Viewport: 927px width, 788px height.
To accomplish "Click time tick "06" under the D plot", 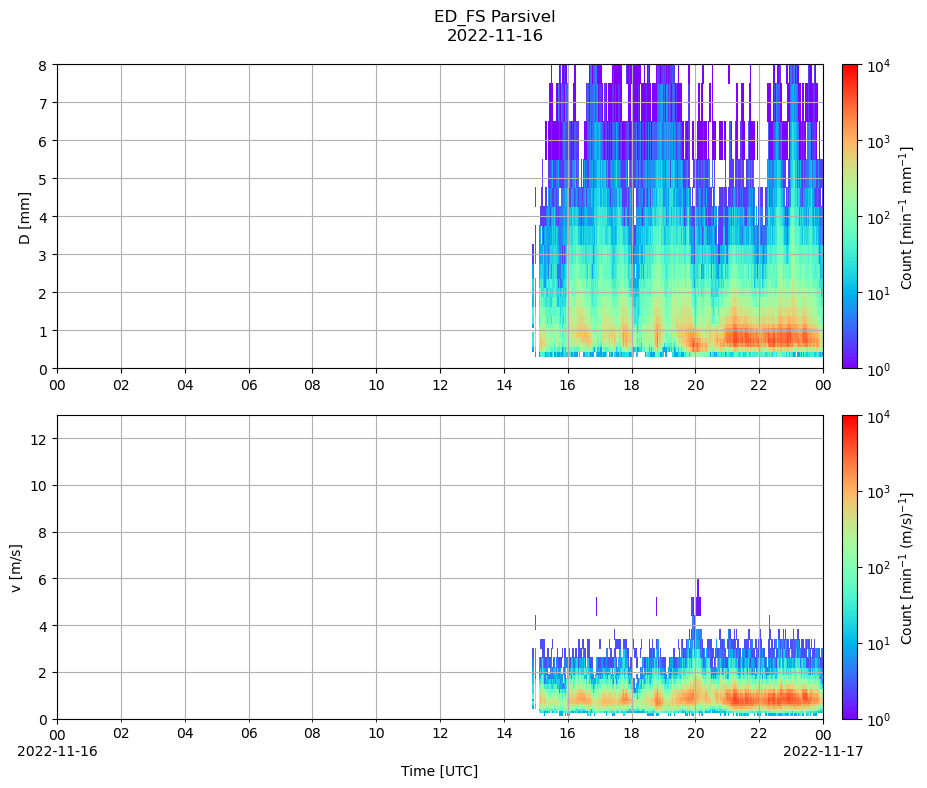I will (249, 385).
